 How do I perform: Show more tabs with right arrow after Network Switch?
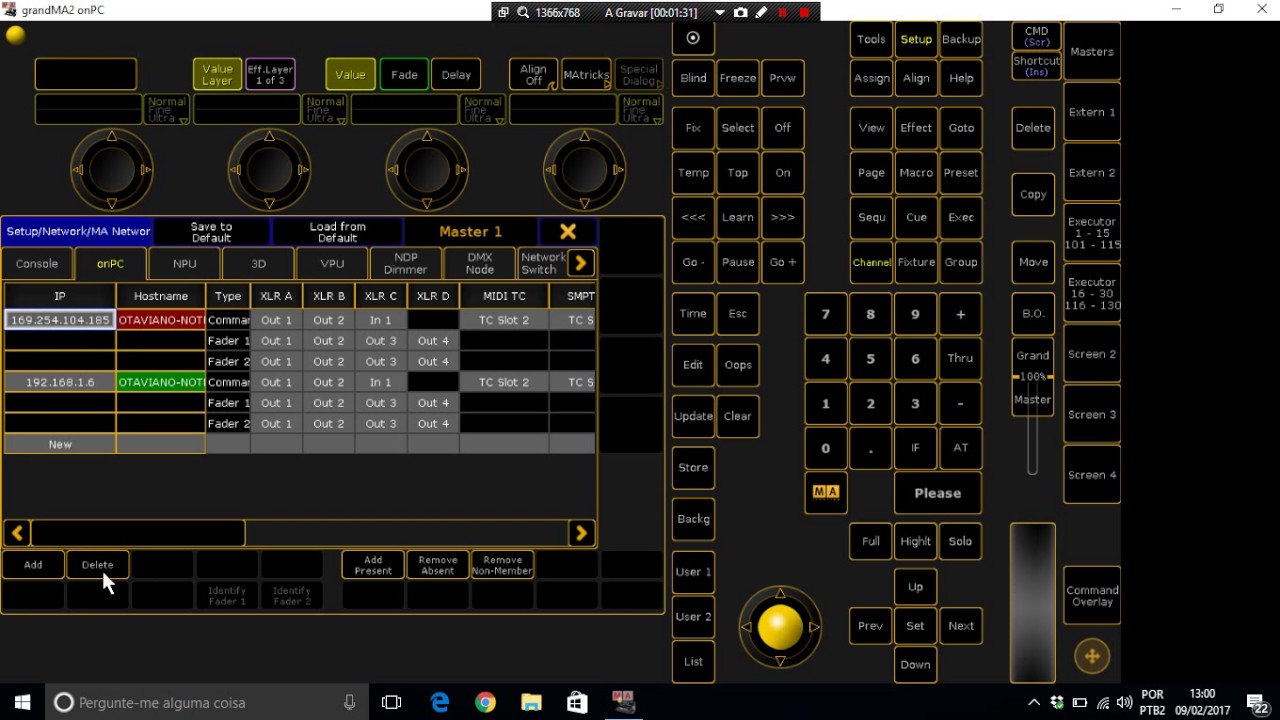(x=581, y=263)
